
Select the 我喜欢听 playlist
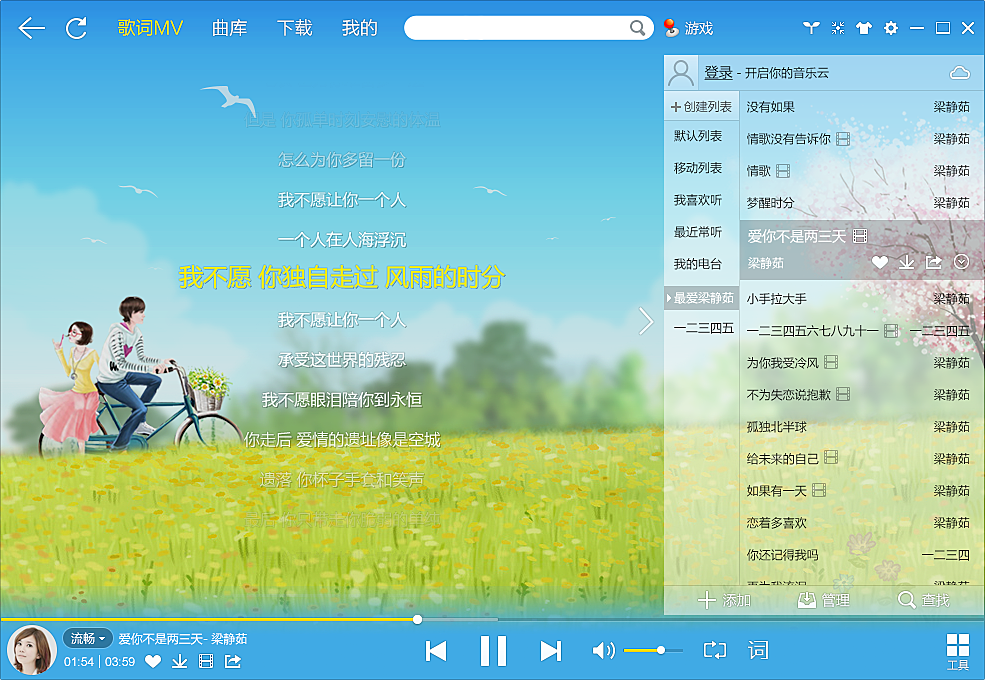(698, 200)
